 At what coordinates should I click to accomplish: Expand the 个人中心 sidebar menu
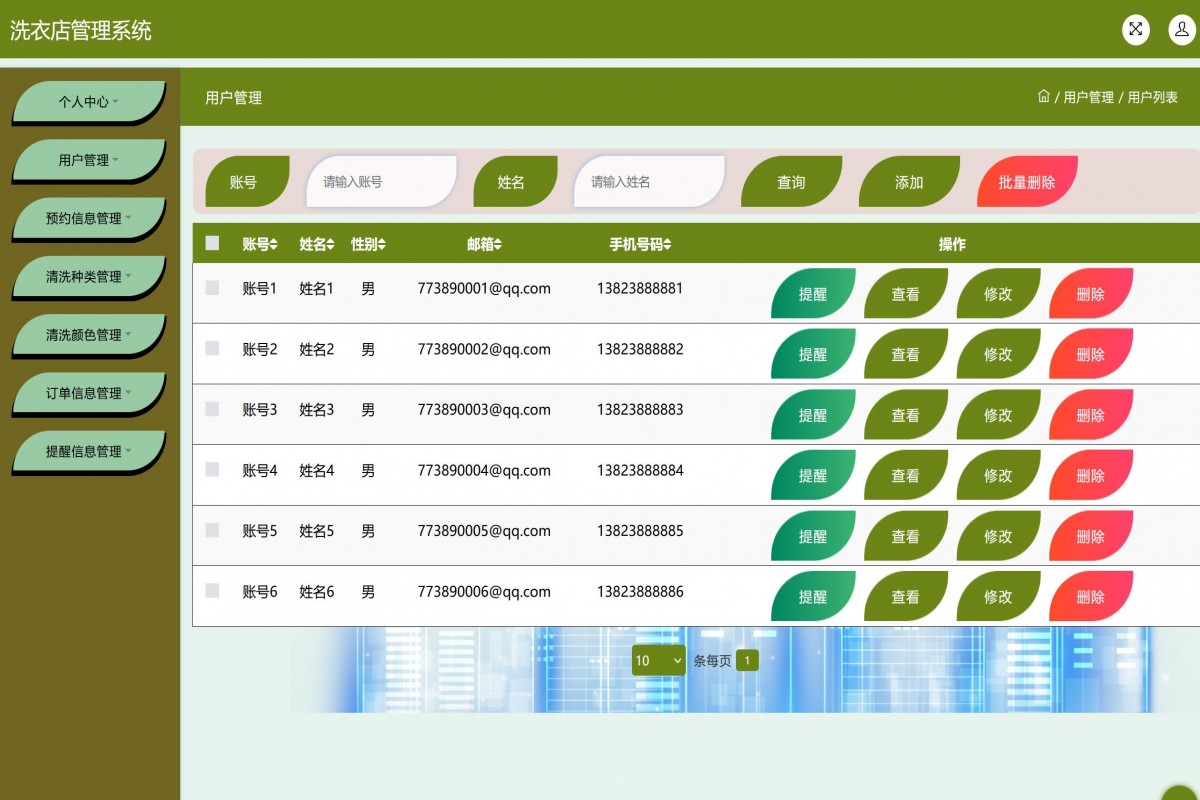tap(88, 102)
